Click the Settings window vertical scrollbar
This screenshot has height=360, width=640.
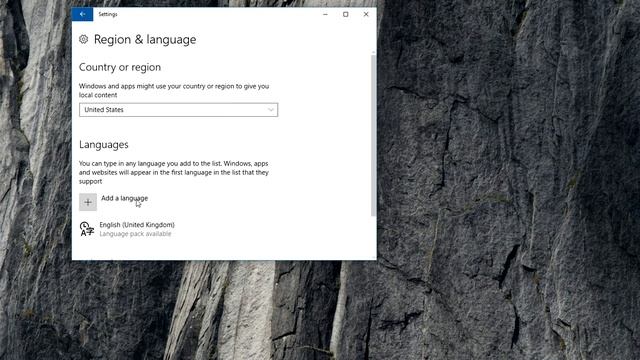point(373,136)
